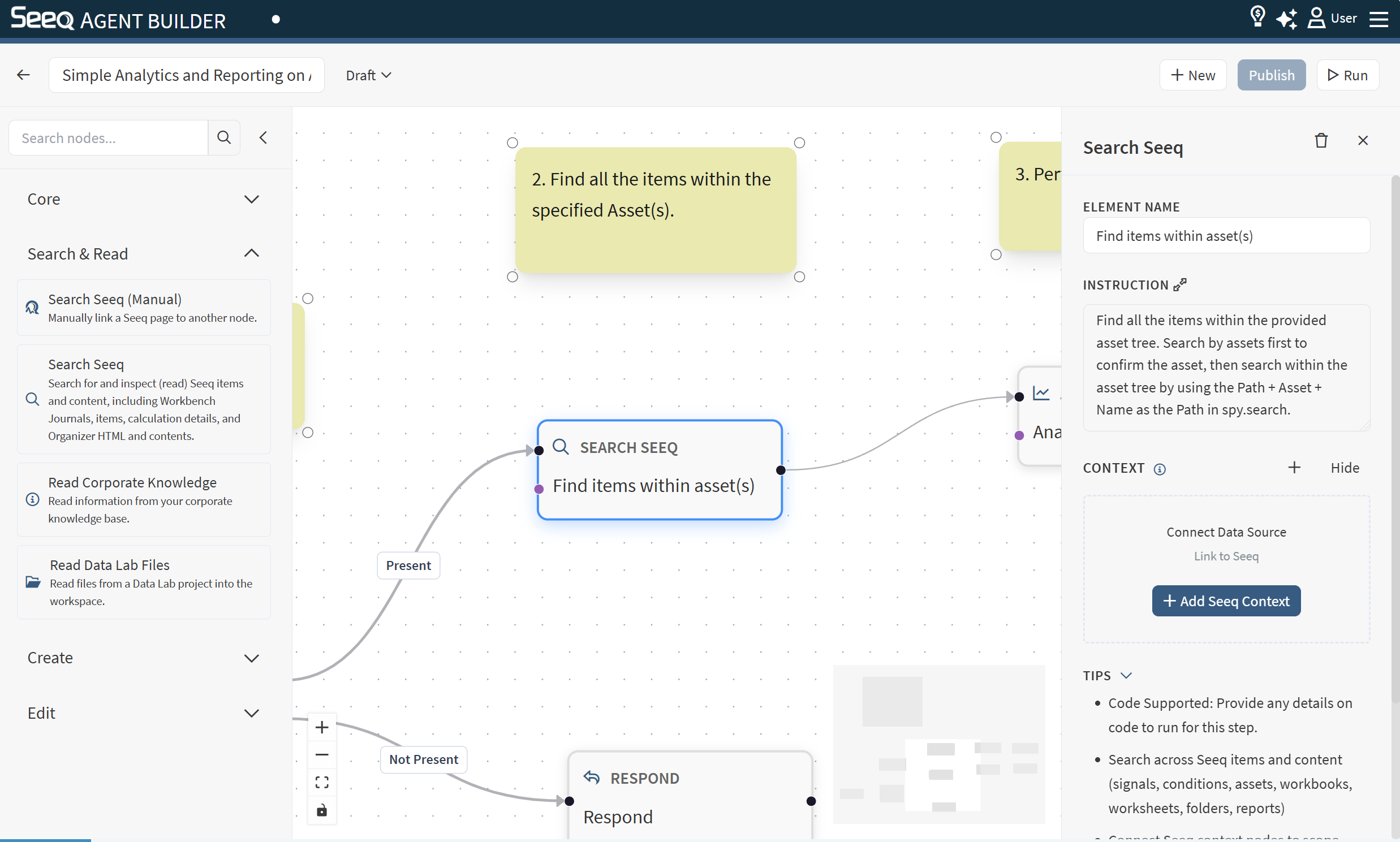This screenshot has height=842, width=1400.
Task: Click the Add Seeq Context button
Action: (x=1226, y=601)
